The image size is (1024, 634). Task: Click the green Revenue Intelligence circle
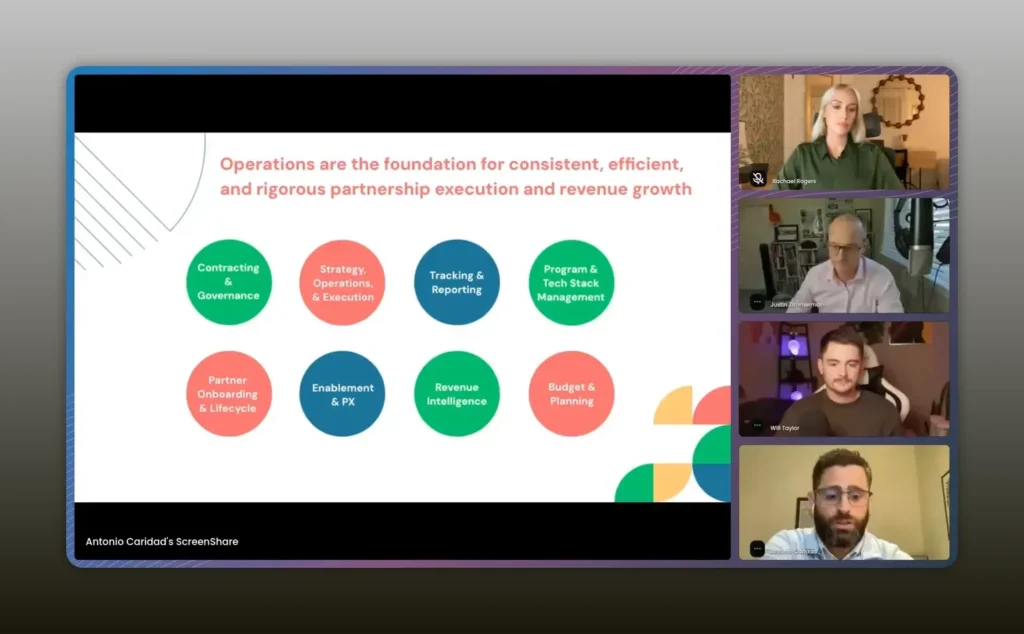click(457, 394)
